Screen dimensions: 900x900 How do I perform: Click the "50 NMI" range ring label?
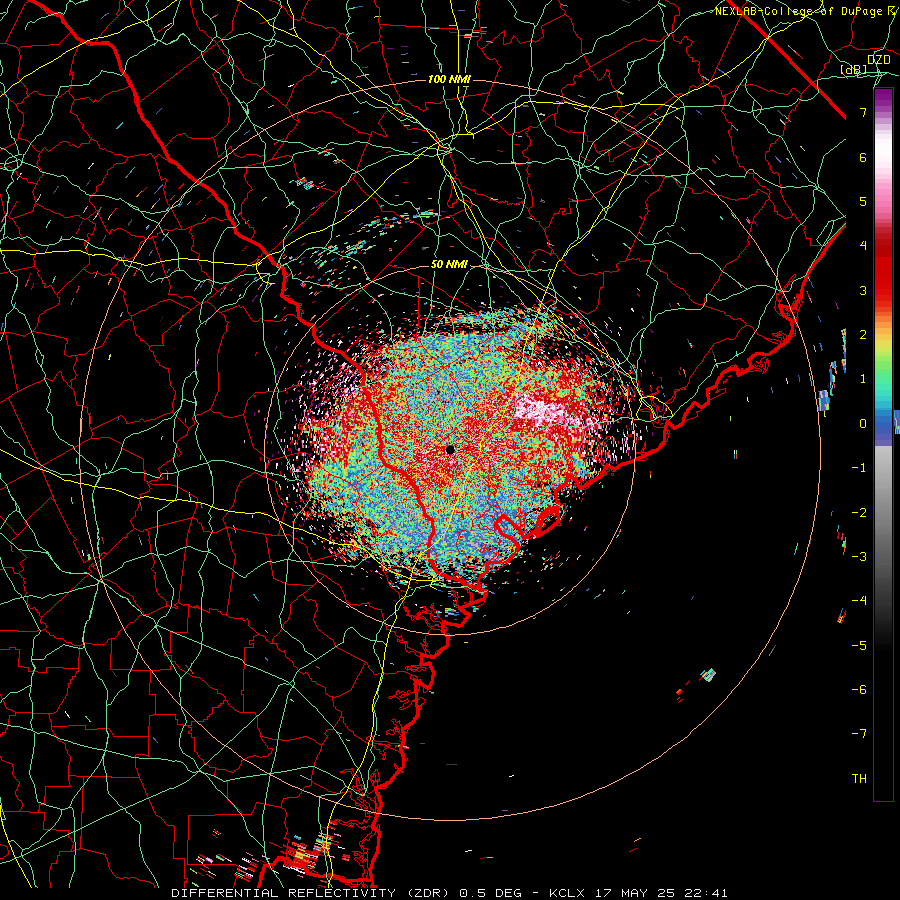click(449, 264)
